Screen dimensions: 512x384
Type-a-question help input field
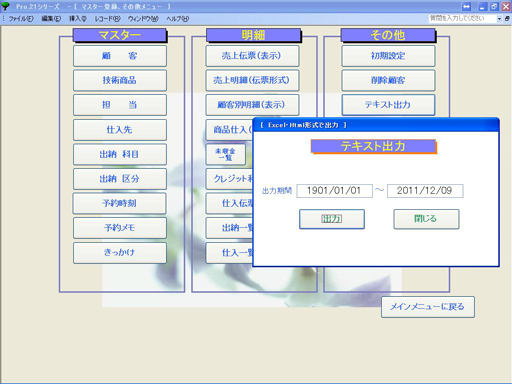(462, 19)
